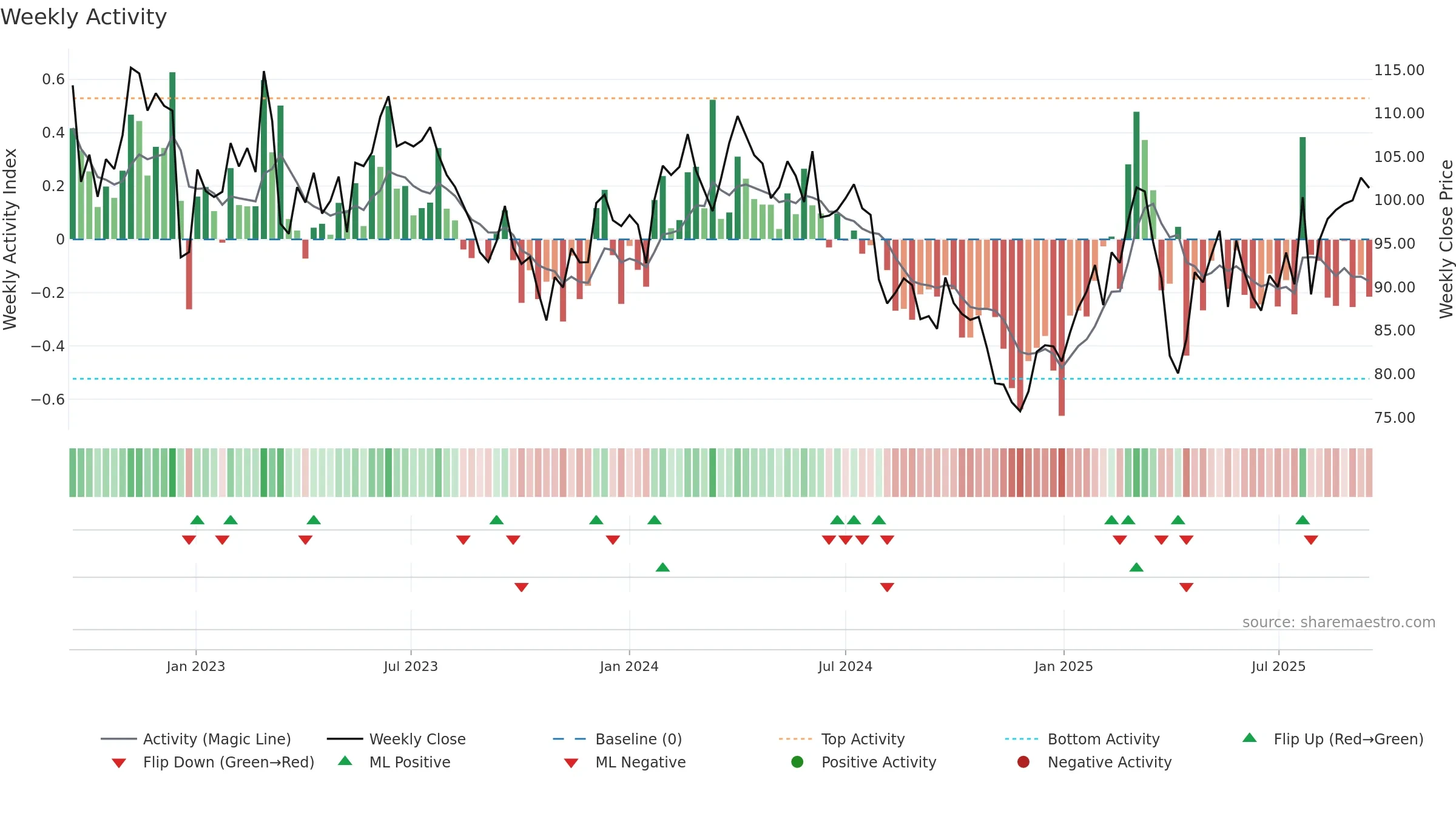The height and width of the screenshot is (819, 1456).
Task: Click the dark red heat-strip segment near Jan 2025
Action: (x=1062, y=473)
